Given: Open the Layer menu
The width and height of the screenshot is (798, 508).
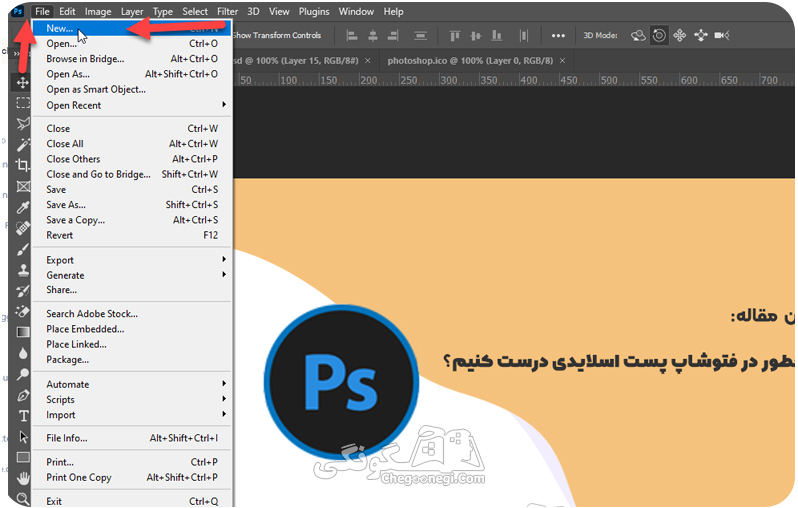Looking at the screenshot, I should [132, 11].
